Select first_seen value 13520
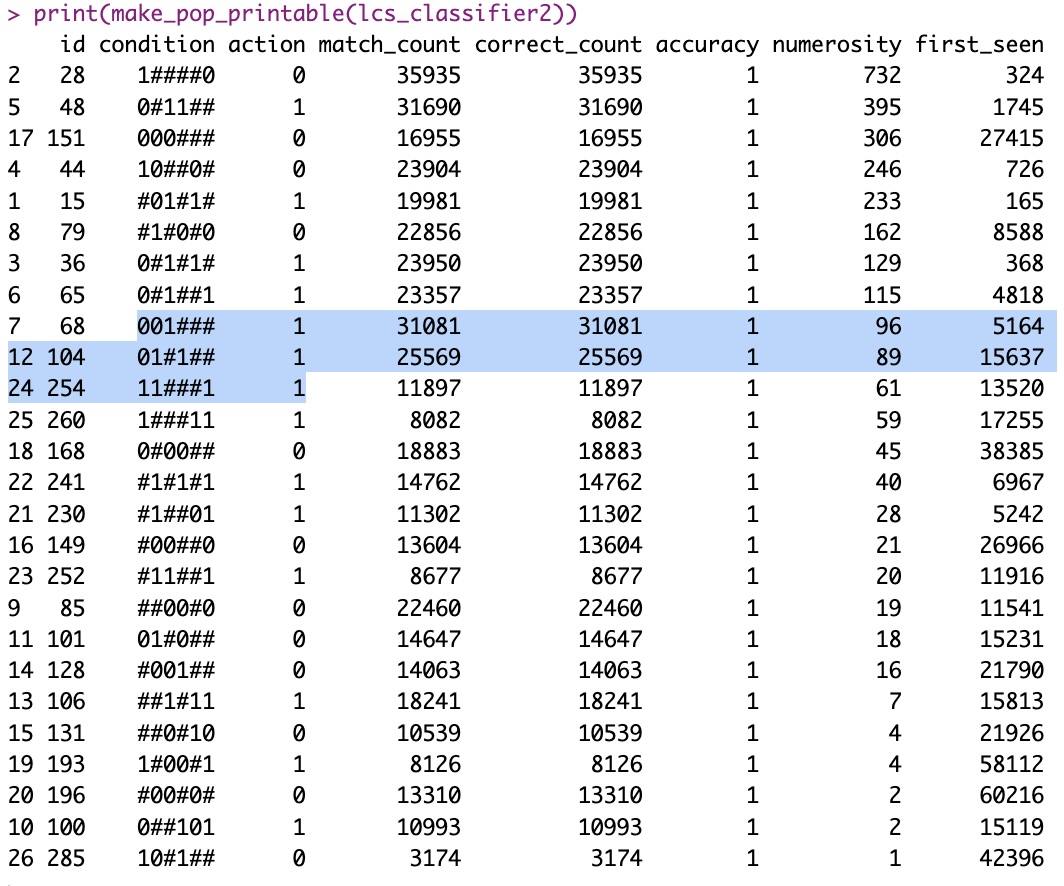This screenshot has height=886, width=1064. click(x=1011, y=388)
